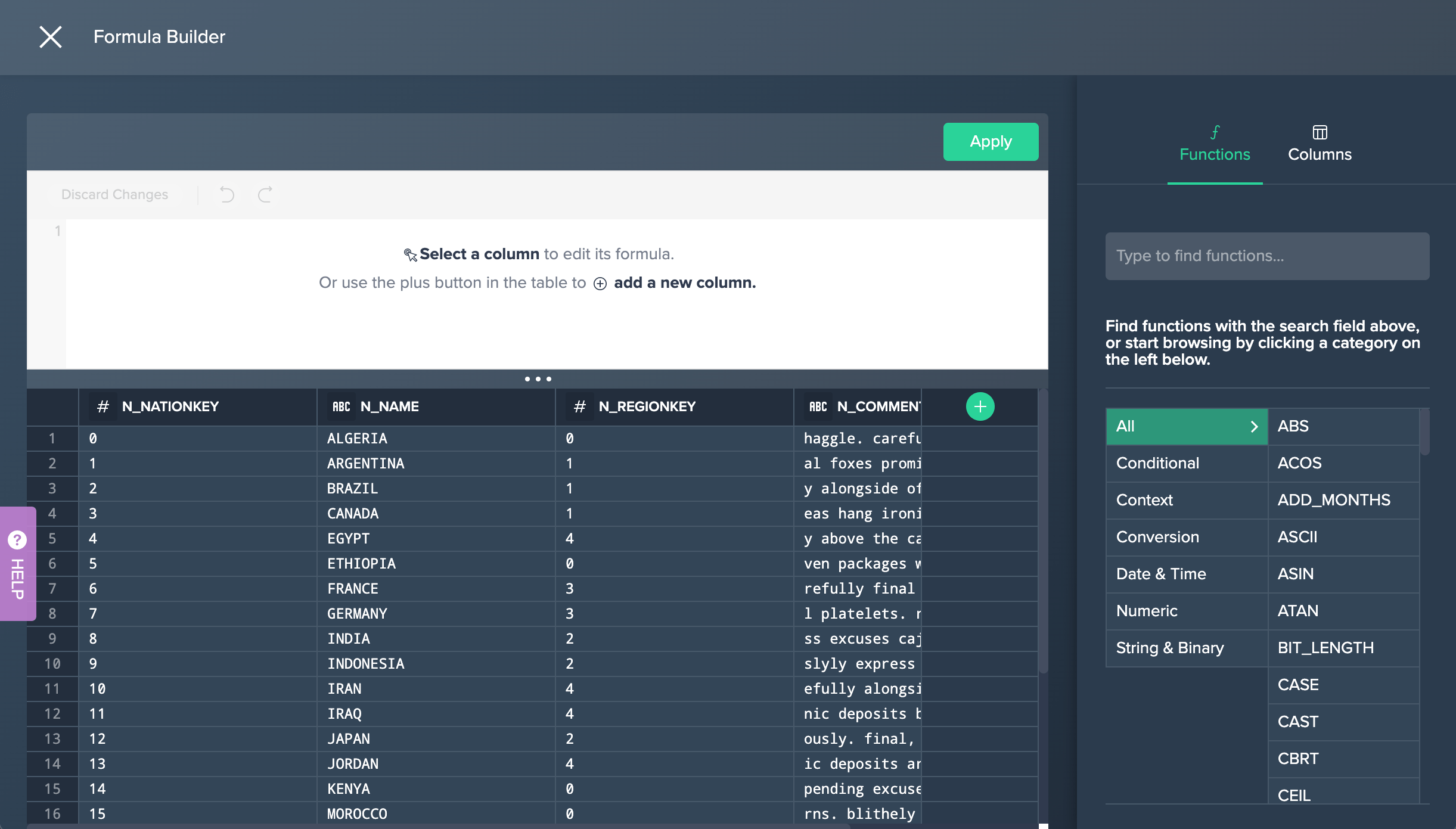Expand the All functions category
1456x829 pixels.
coord(1186,426)
